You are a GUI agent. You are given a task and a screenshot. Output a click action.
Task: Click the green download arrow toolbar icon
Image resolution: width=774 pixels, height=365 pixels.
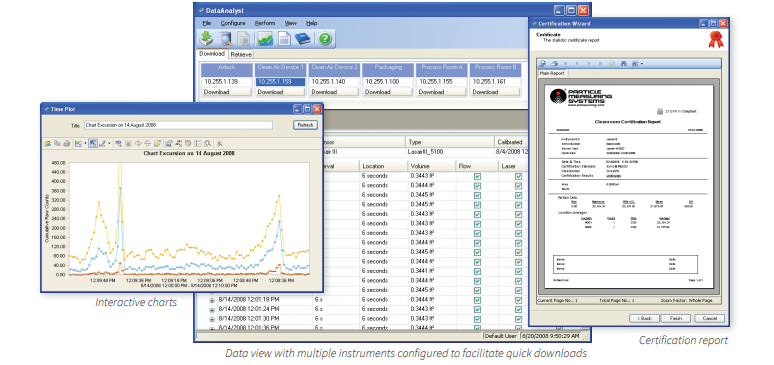point(206,39)
